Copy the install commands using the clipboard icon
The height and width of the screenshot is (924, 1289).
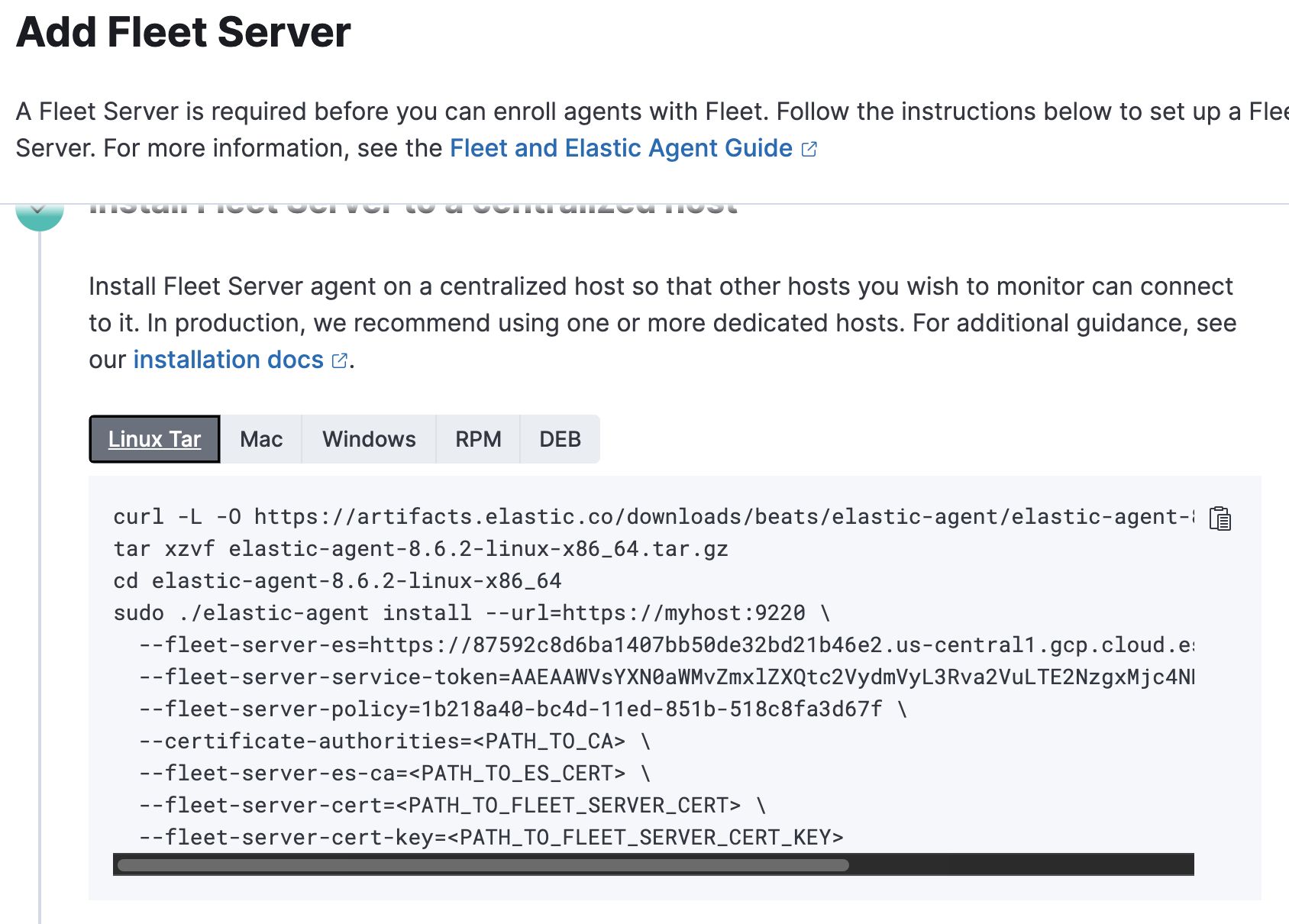[x=1220, y=519]
